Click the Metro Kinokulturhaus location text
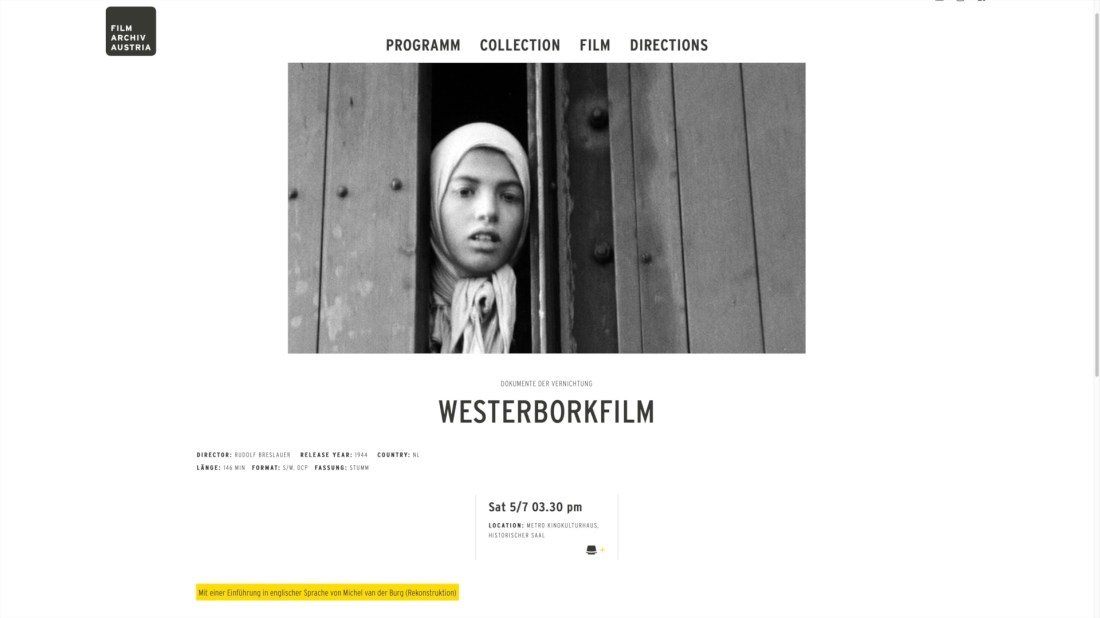The height and width of the screenshot is (618, 1100). click(x=544, y=530)
